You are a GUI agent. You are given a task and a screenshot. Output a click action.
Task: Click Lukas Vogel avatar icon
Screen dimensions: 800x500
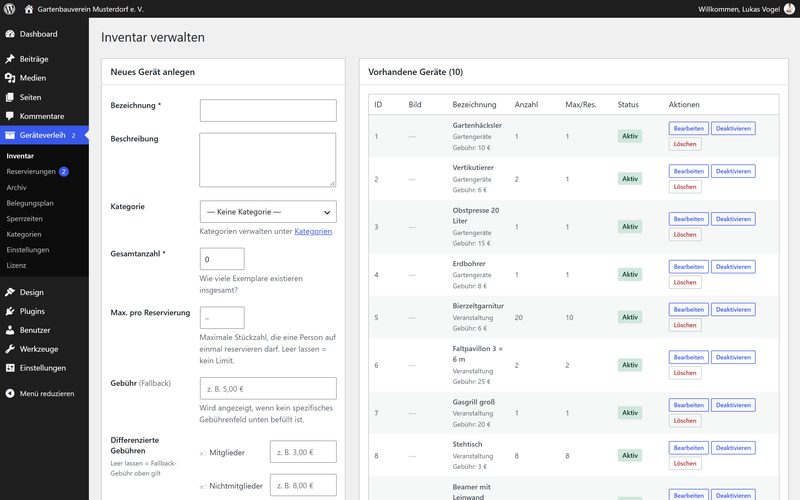[x=789, y=9]
